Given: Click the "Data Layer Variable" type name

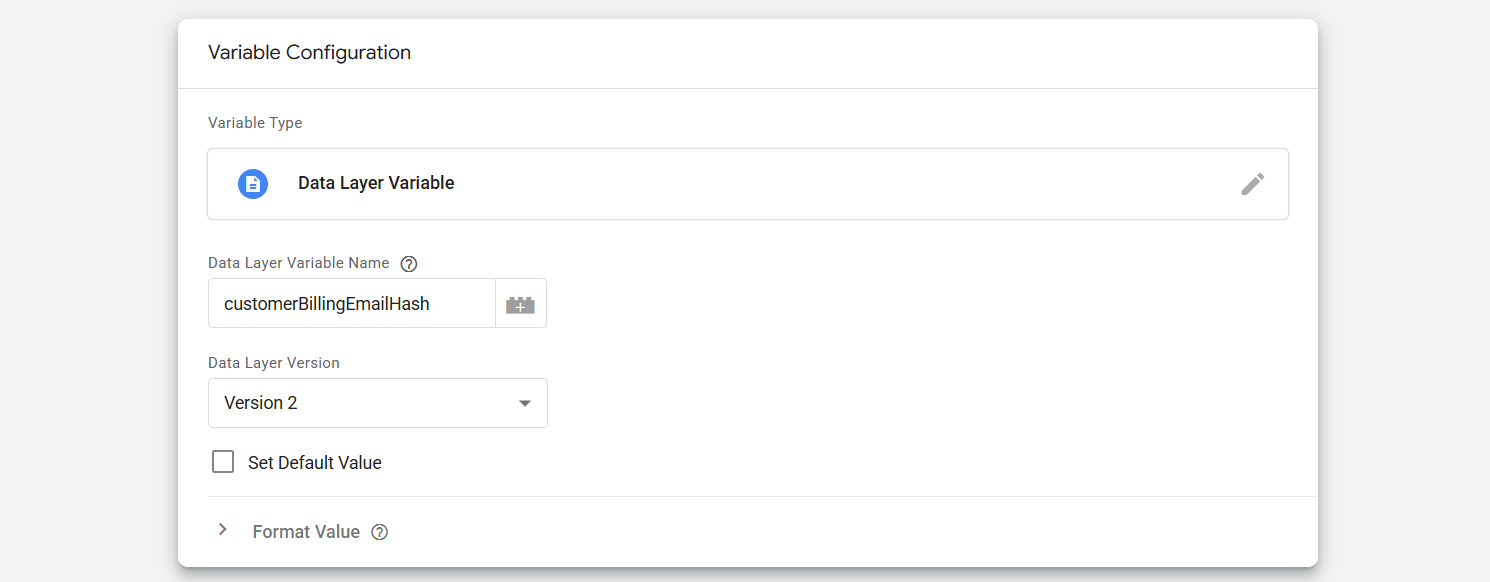Looking at the screenshot, I should pos(376,184).
